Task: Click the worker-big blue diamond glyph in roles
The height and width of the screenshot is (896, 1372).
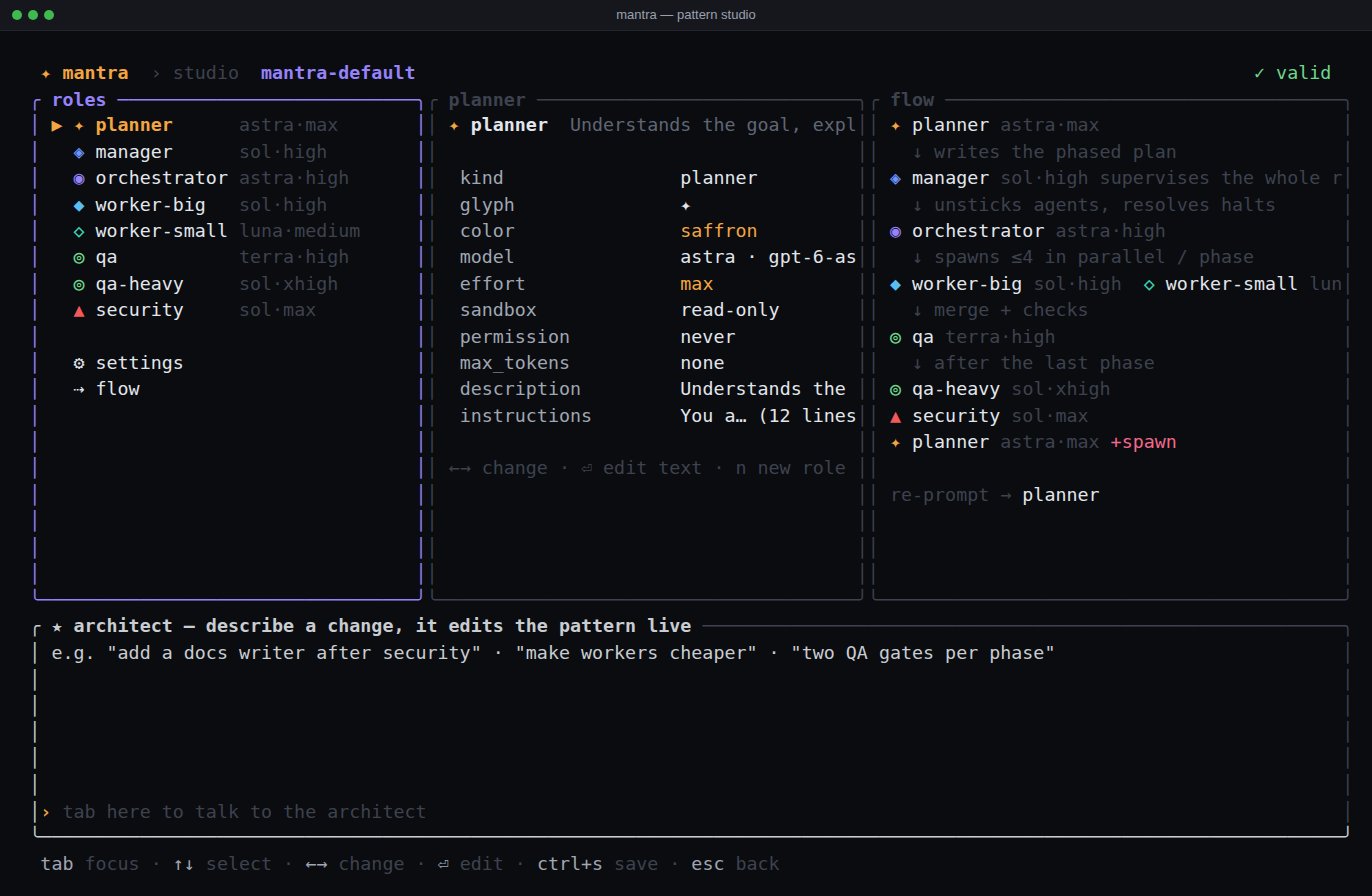Action: pyautogui.click(x=79, y=205)
